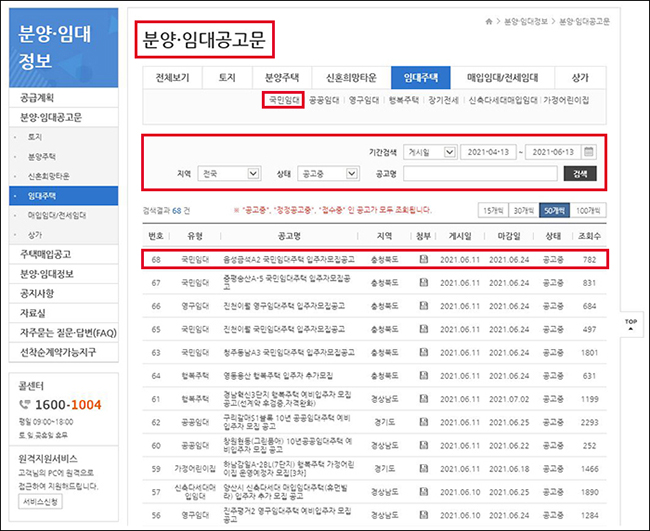Show 30개씩 results per page
This screenshot has width=650, height=531.
click(524, 210)
